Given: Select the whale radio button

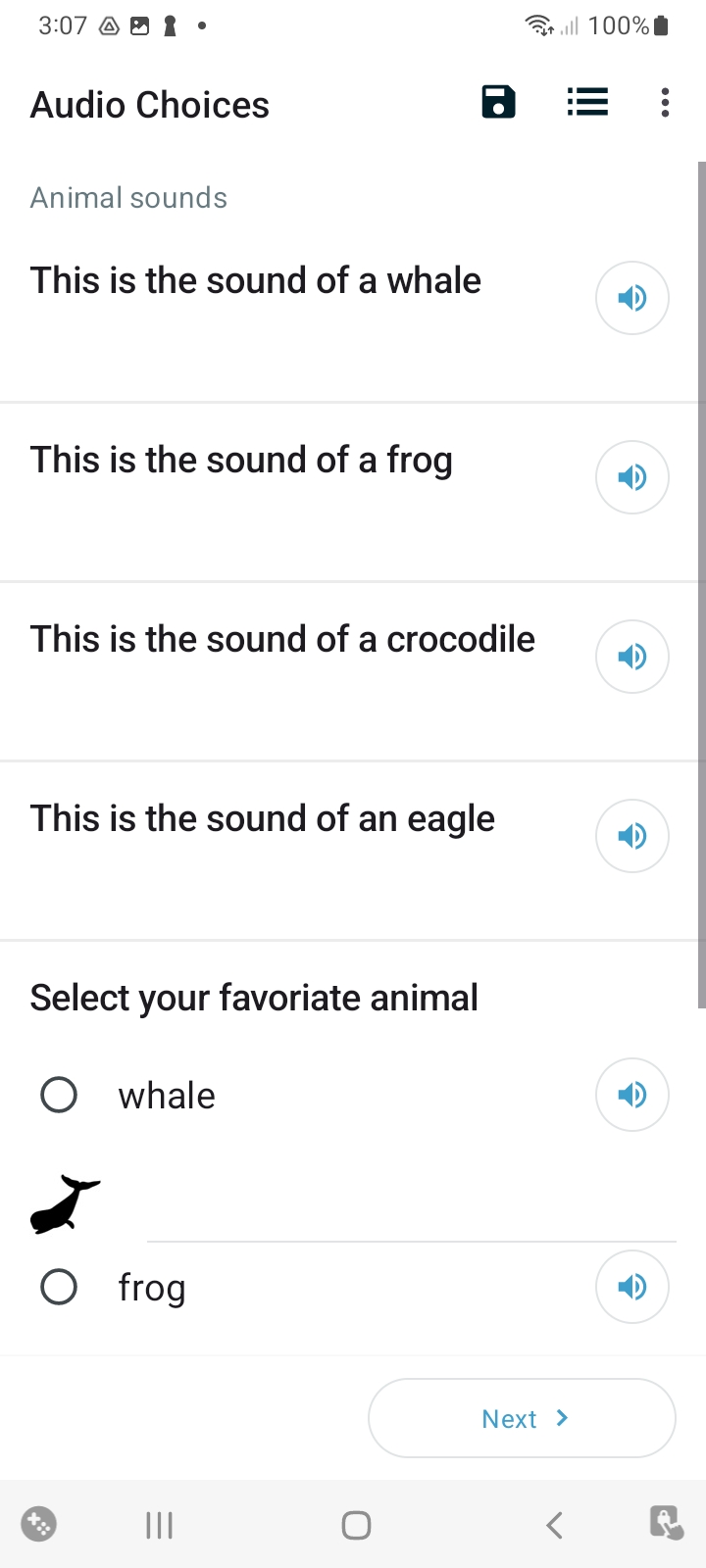Looking at the screenshot, I should 59,1095.
